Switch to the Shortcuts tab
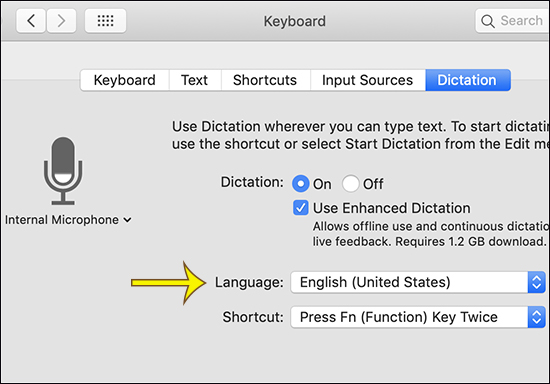This screenshot has width=550, height=384. (266, 80)
